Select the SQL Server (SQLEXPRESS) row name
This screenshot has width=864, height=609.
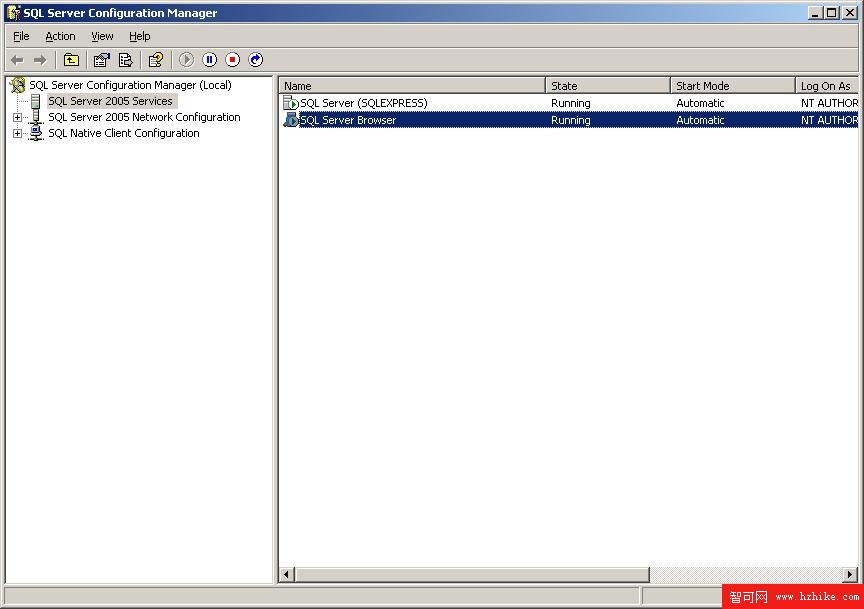tap(364, 103)
